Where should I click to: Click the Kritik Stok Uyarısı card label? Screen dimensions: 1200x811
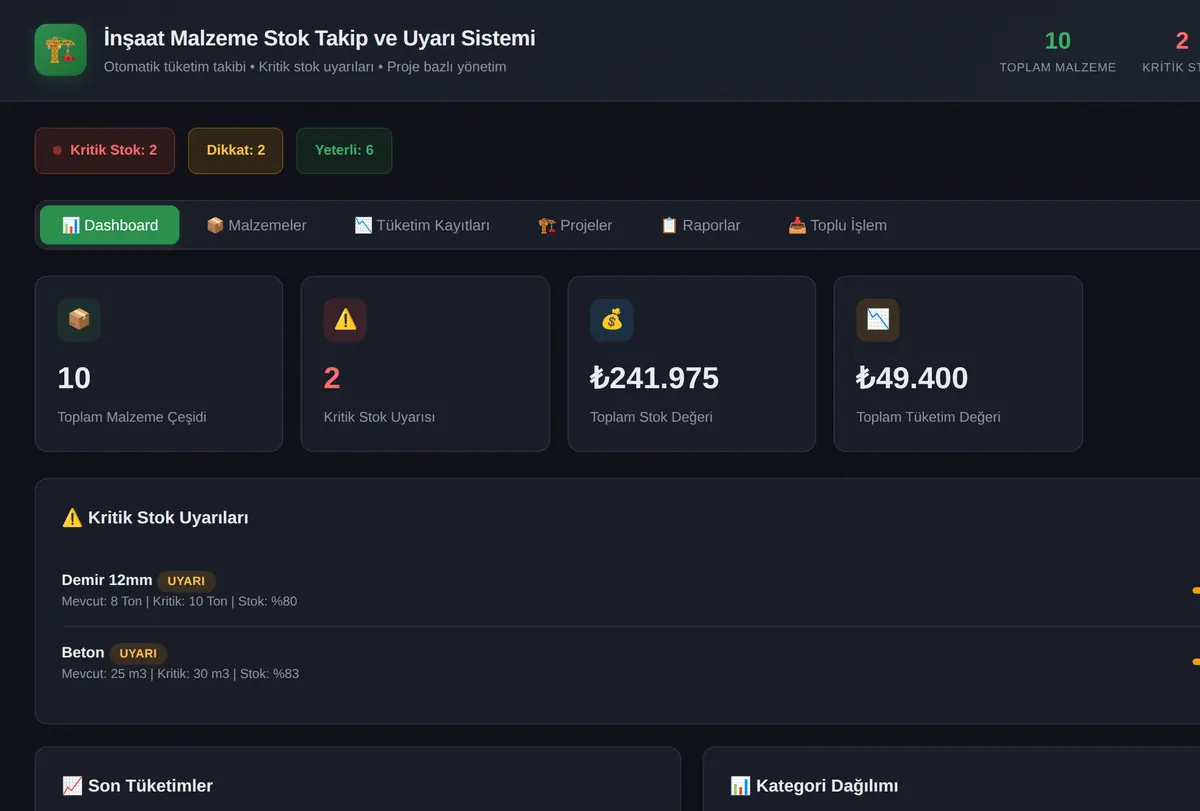[379, 417]
